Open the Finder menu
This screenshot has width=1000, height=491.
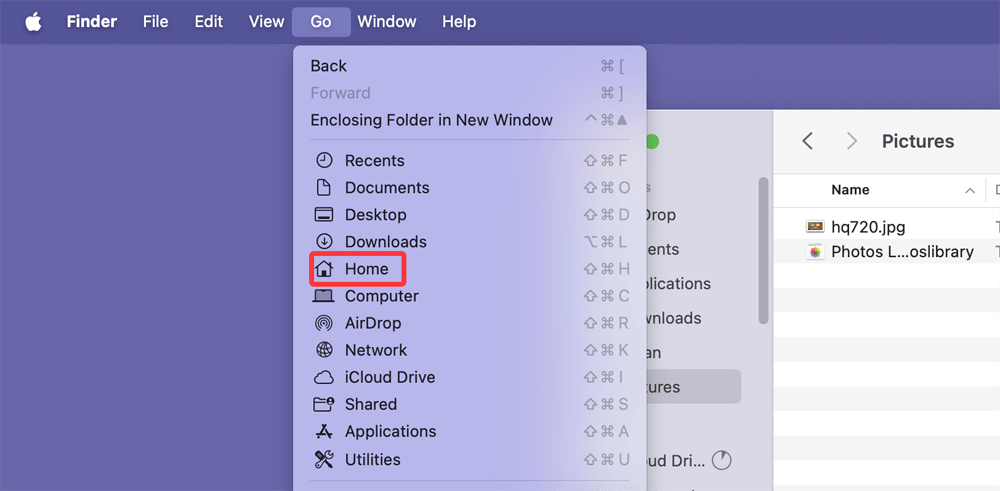(91, 22)
